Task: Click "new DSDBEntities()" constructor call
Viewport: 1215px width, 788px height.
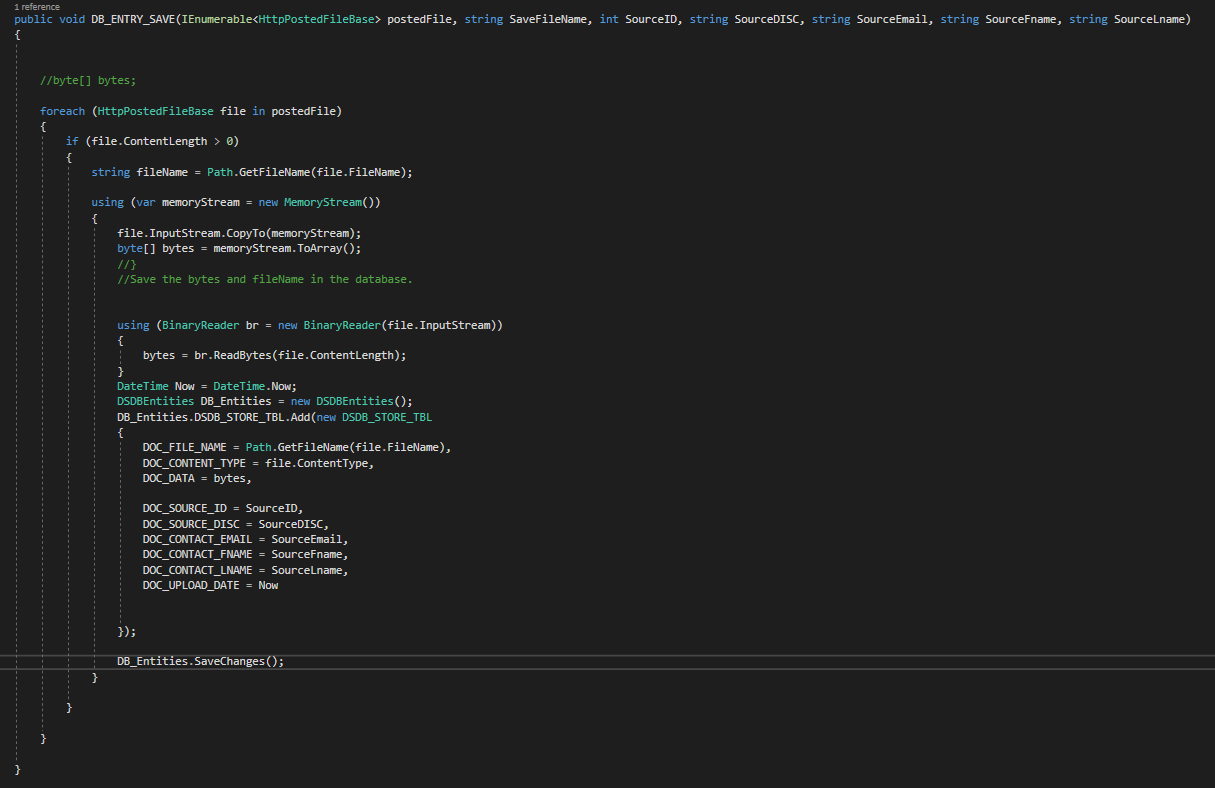Action: pos(348,401)
